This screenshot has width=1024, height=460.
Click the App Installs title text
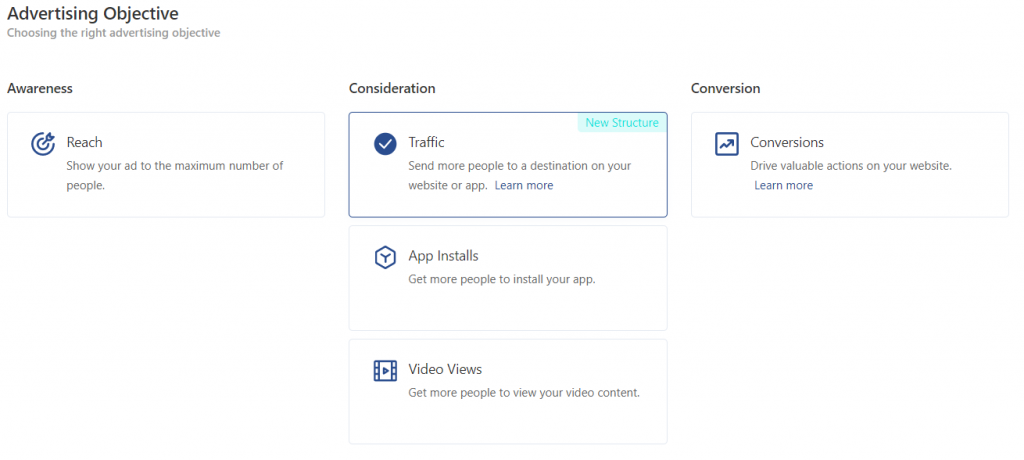pos(443,256)
